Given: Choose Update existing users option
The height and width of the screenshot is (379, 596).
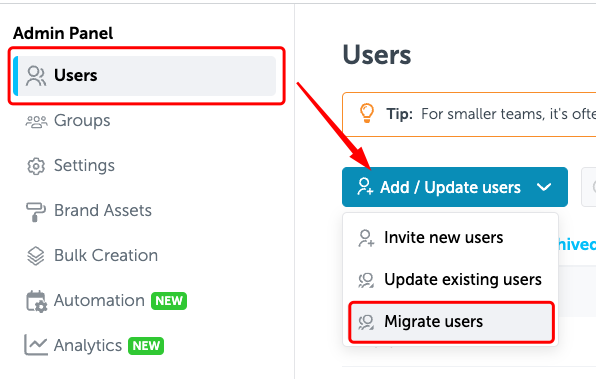Looking at the screenshot, I should pyautogui.click(x=450, y=280).
